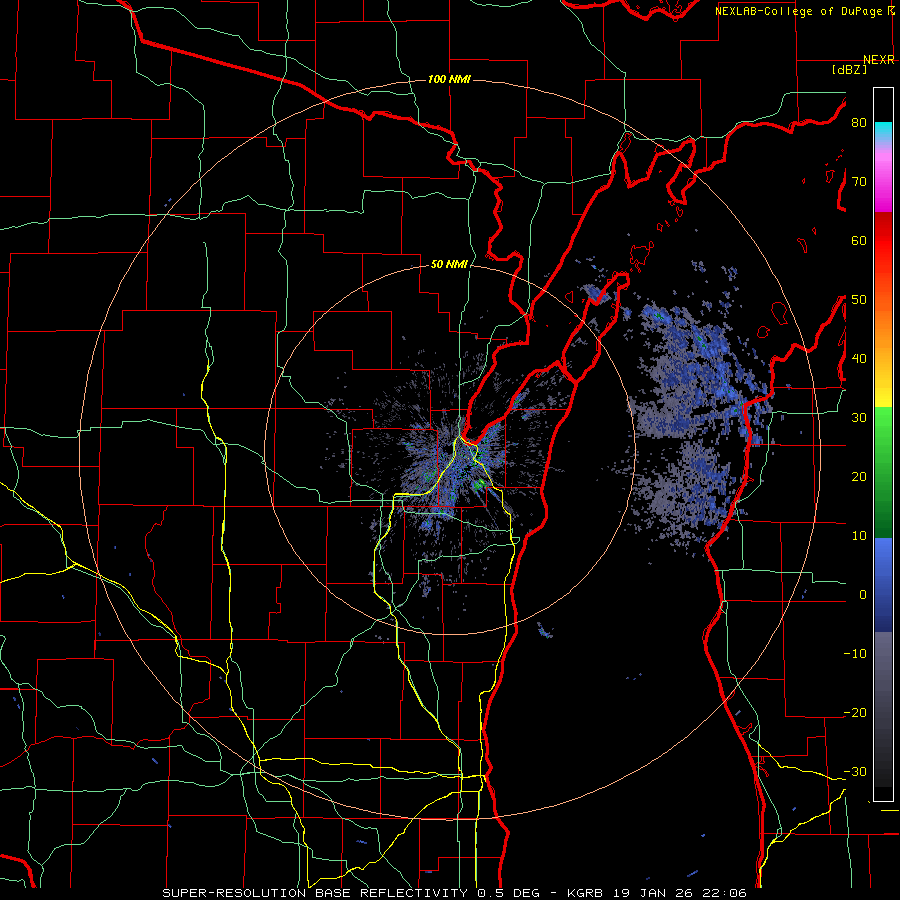
Task: Click the '40' value on the dBZ scale
Action: [x=859, y=359]
